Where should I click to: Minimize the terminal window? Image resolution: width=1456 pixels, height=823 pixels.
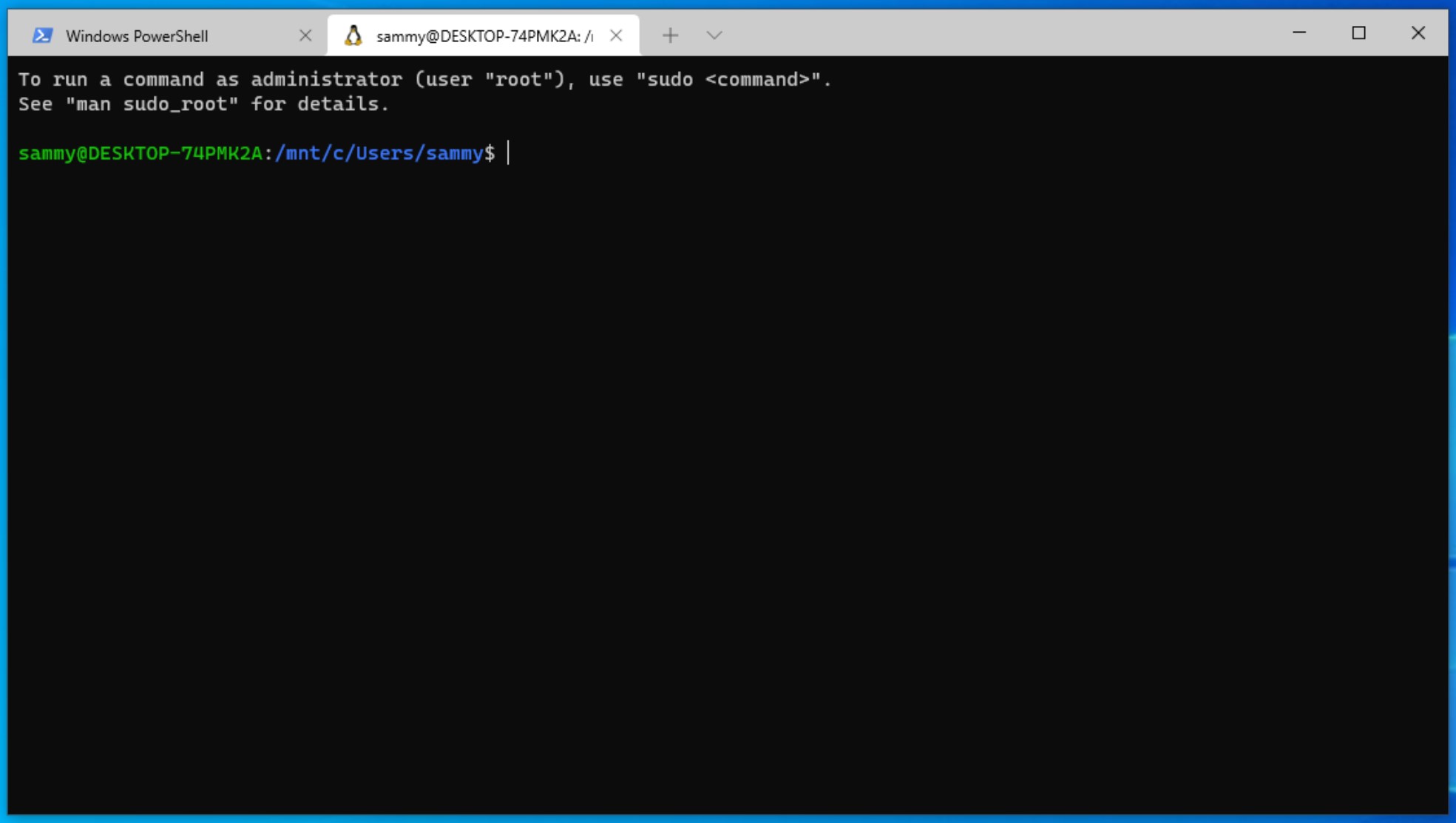click(1299, 33)
